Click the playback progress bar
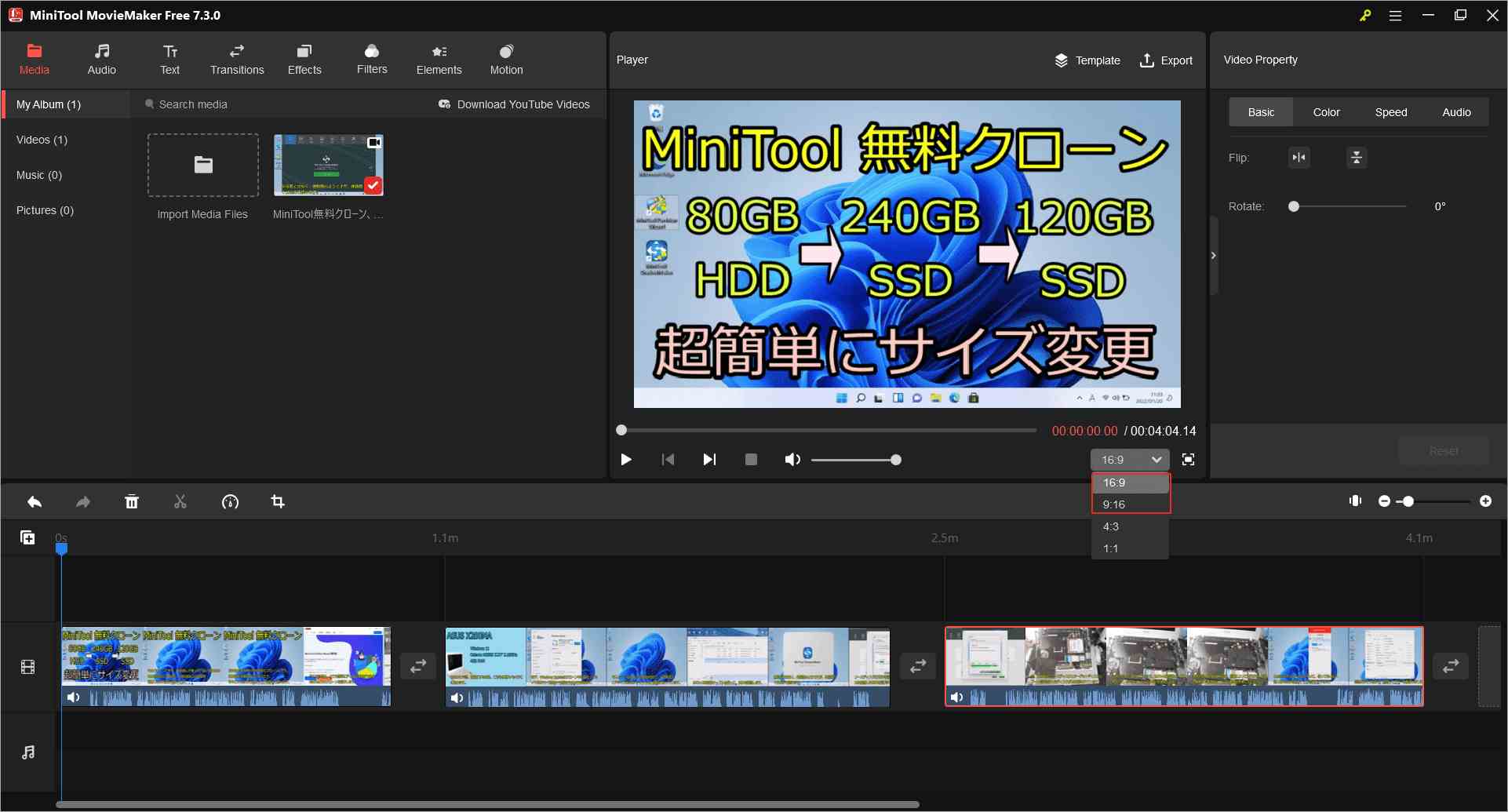 (829, 430)
